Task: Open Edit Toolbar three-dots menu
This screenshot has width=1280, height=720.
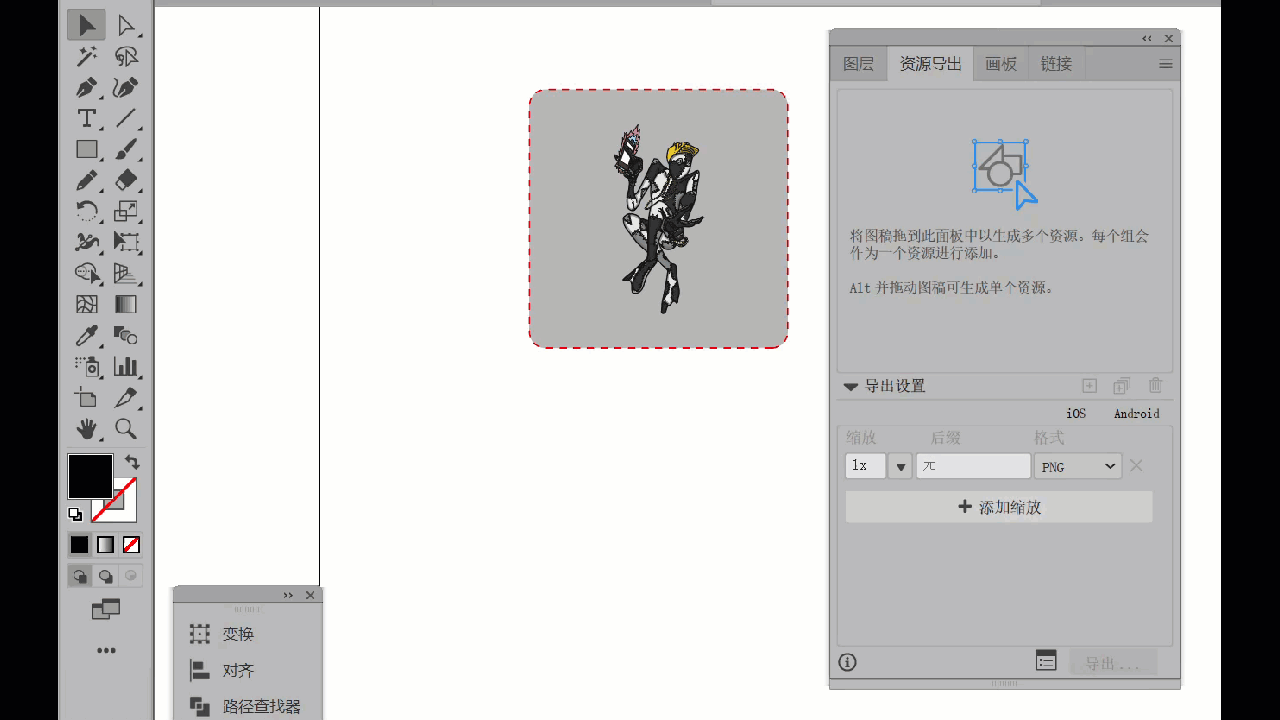Action: pos(106,650)
